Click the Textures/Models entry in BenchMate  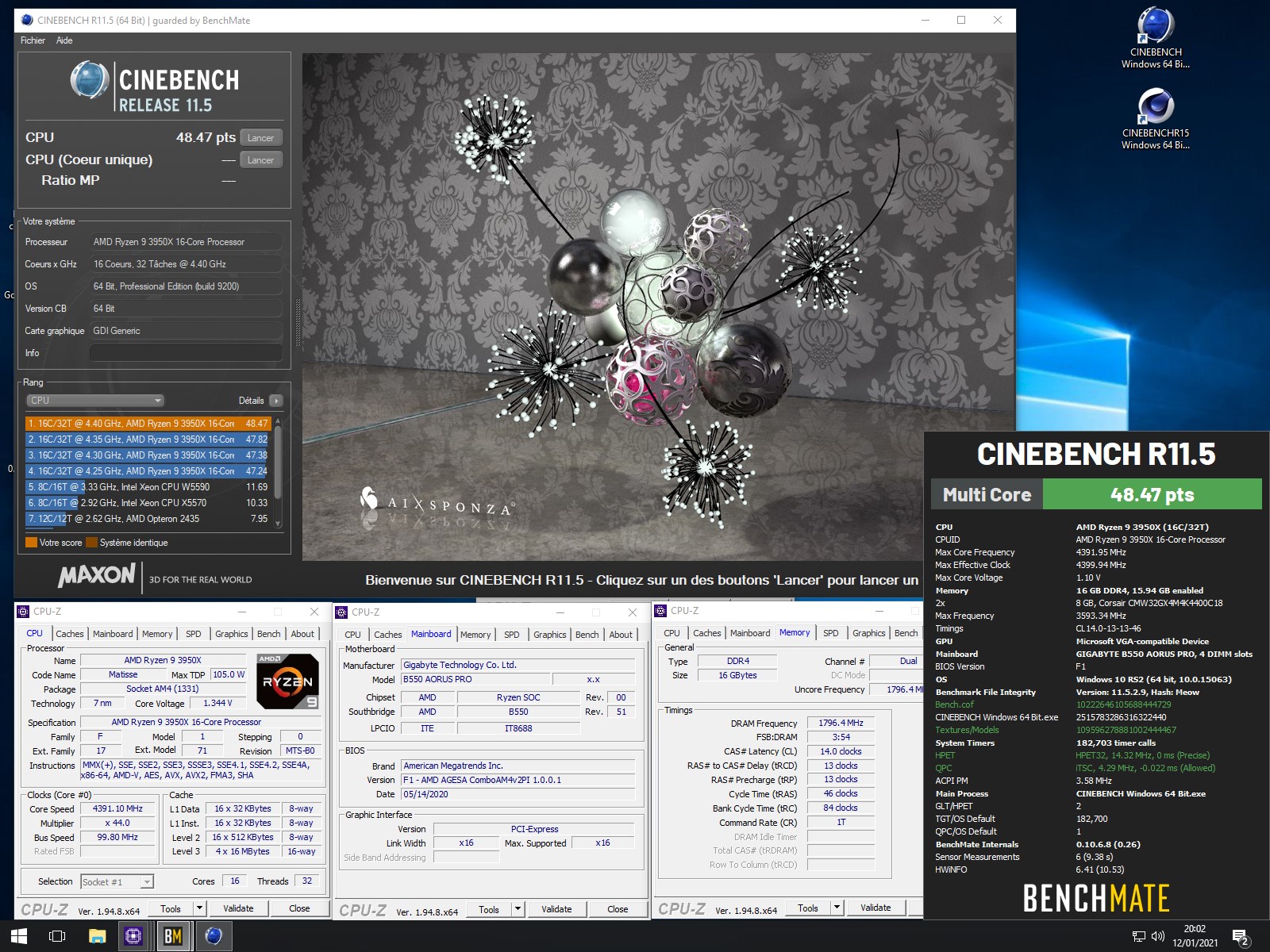click(967, 730)
